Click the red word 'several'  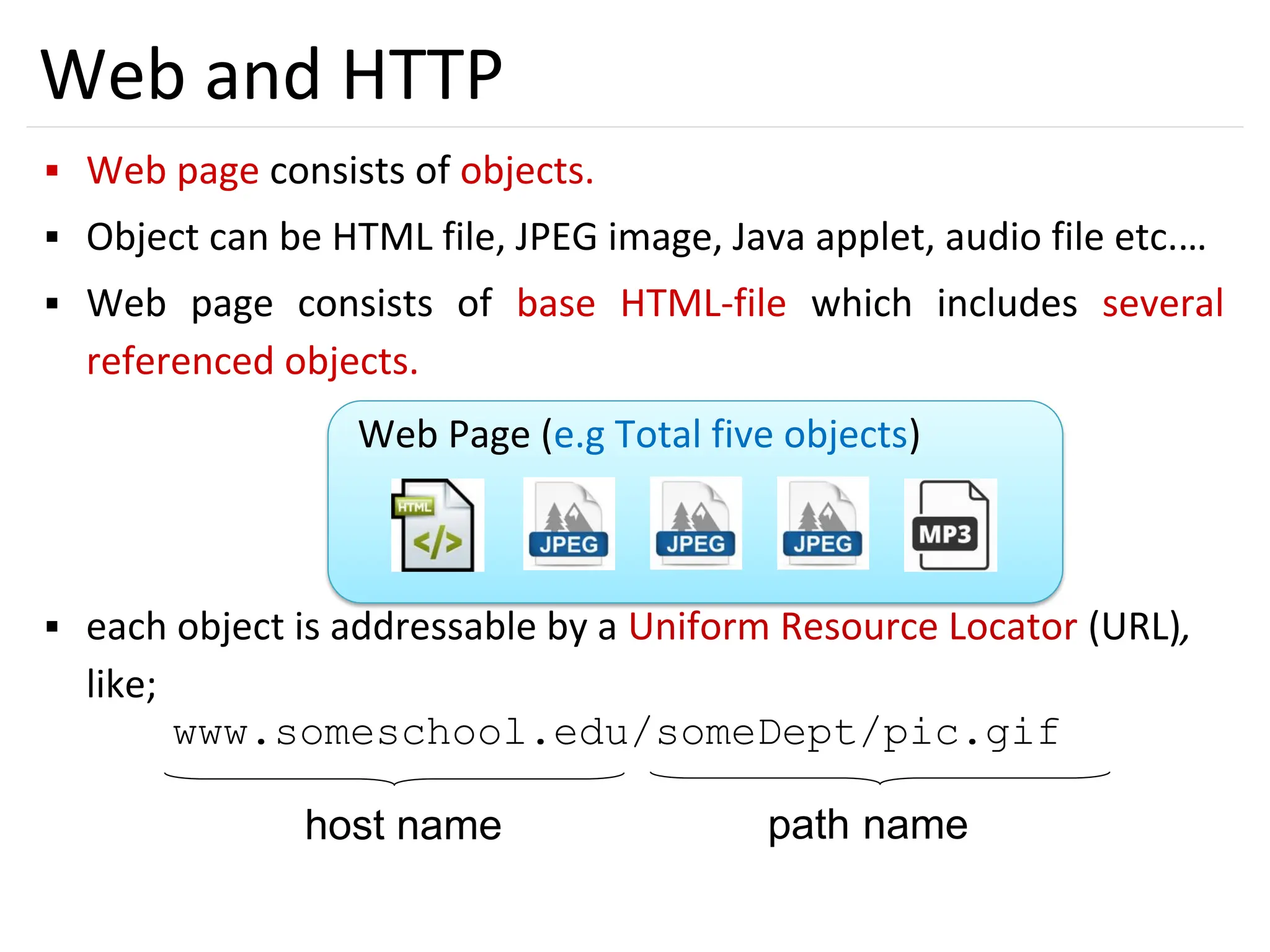pyautogui.click(x=1163, y=303)
